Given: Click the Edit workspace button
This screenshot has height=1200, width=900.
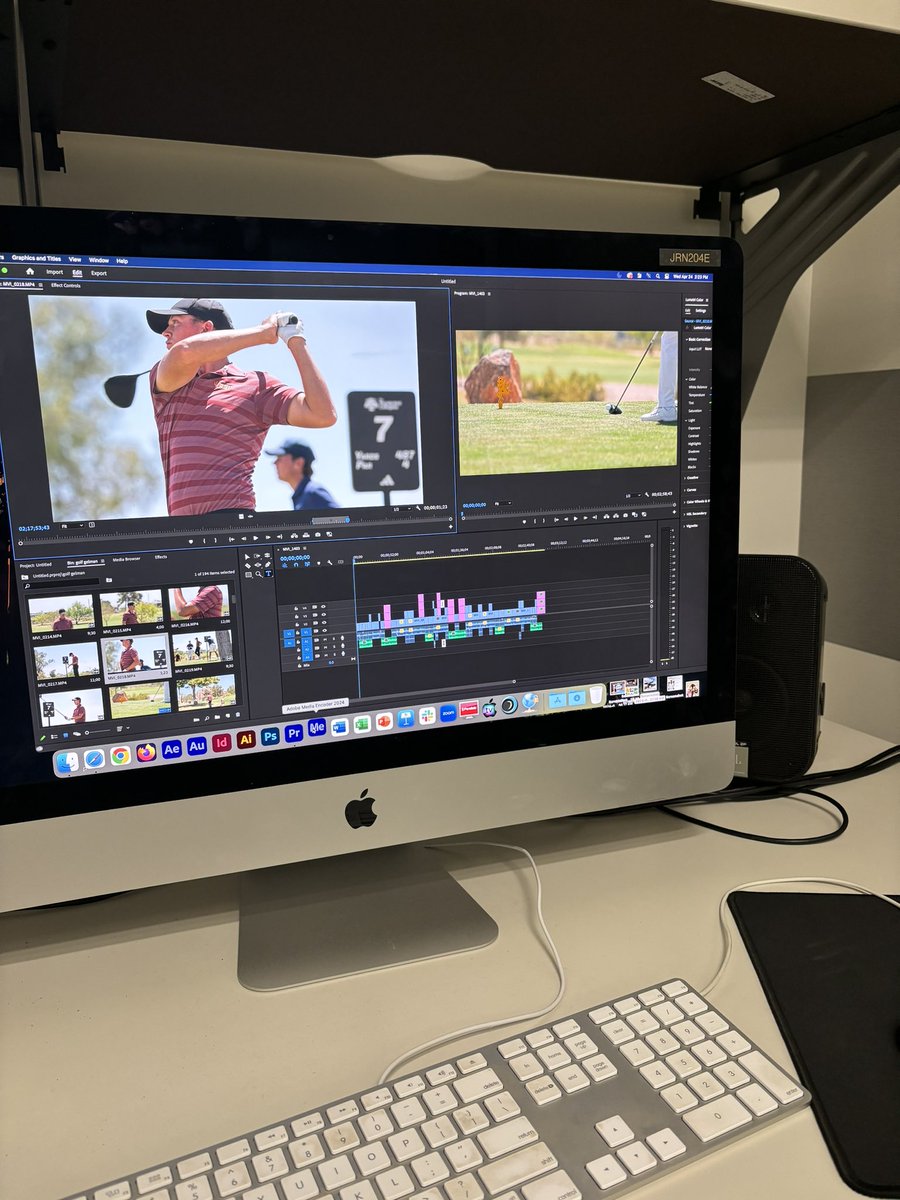Looking at the screenshot, I should [77, 273].
